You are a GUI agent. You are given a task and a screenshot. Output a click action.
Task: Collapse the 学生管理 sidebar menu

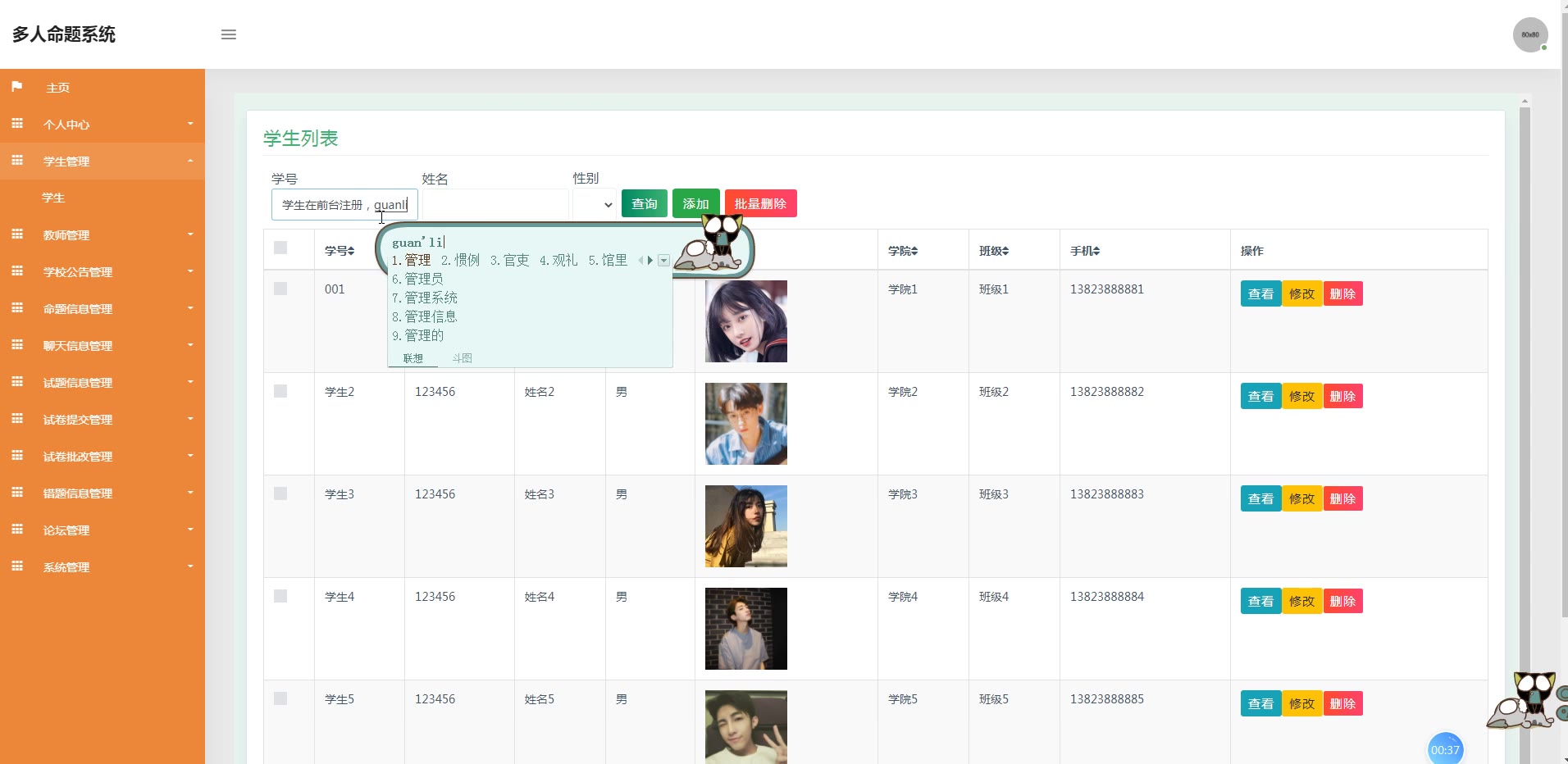click(x=103, y=161)
